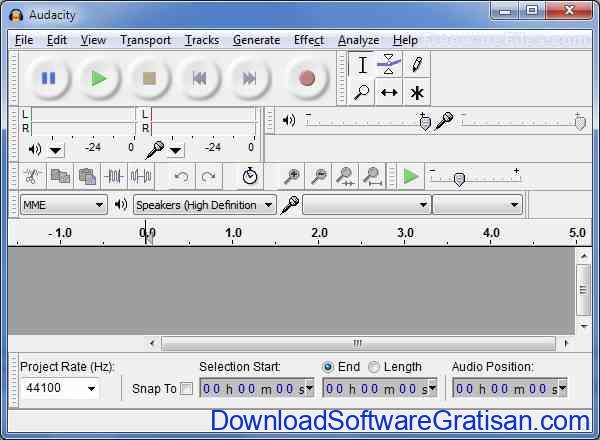Screen dimensions: 600x440
Task: Select the Draw pencil tool
Action: coord(417,64)
